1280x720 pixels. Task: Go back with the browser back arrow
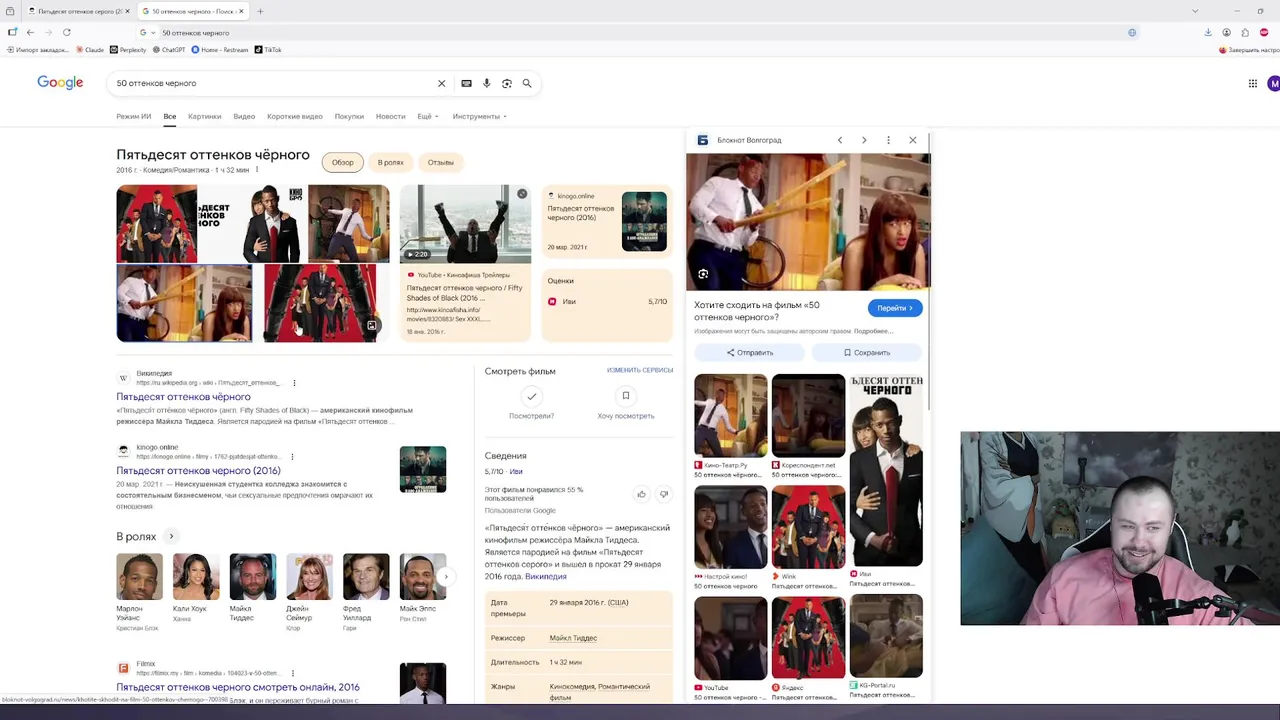coord(30,32)
